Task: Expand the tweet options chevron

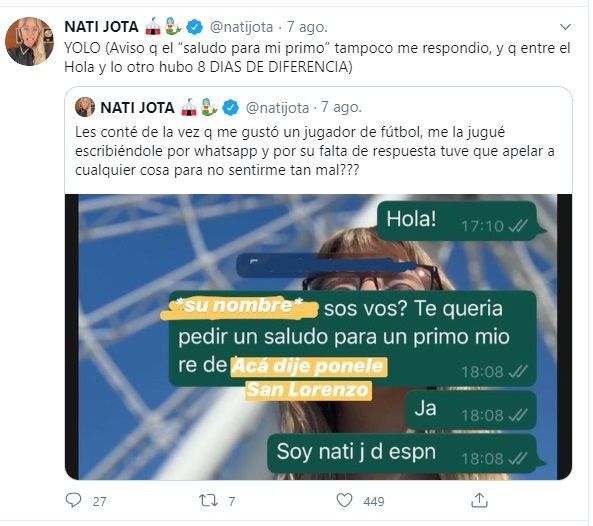Action: coord(565,27)
